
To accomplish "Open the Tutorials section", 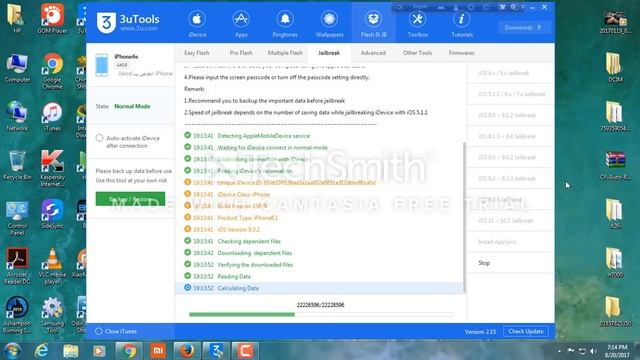I will [462, 24].
